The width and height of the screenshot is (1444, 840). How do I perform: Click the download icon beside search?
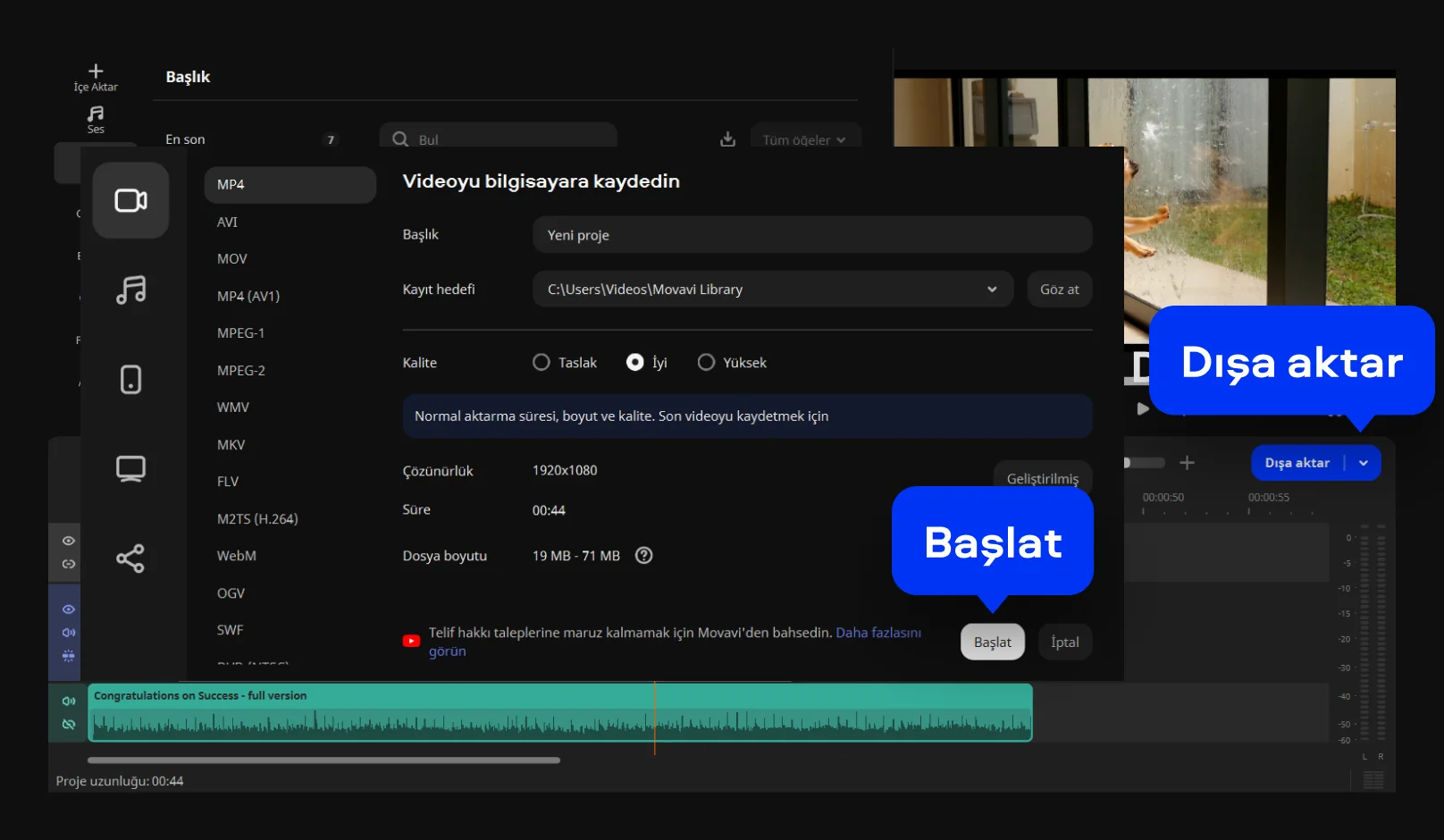point(727,139)
